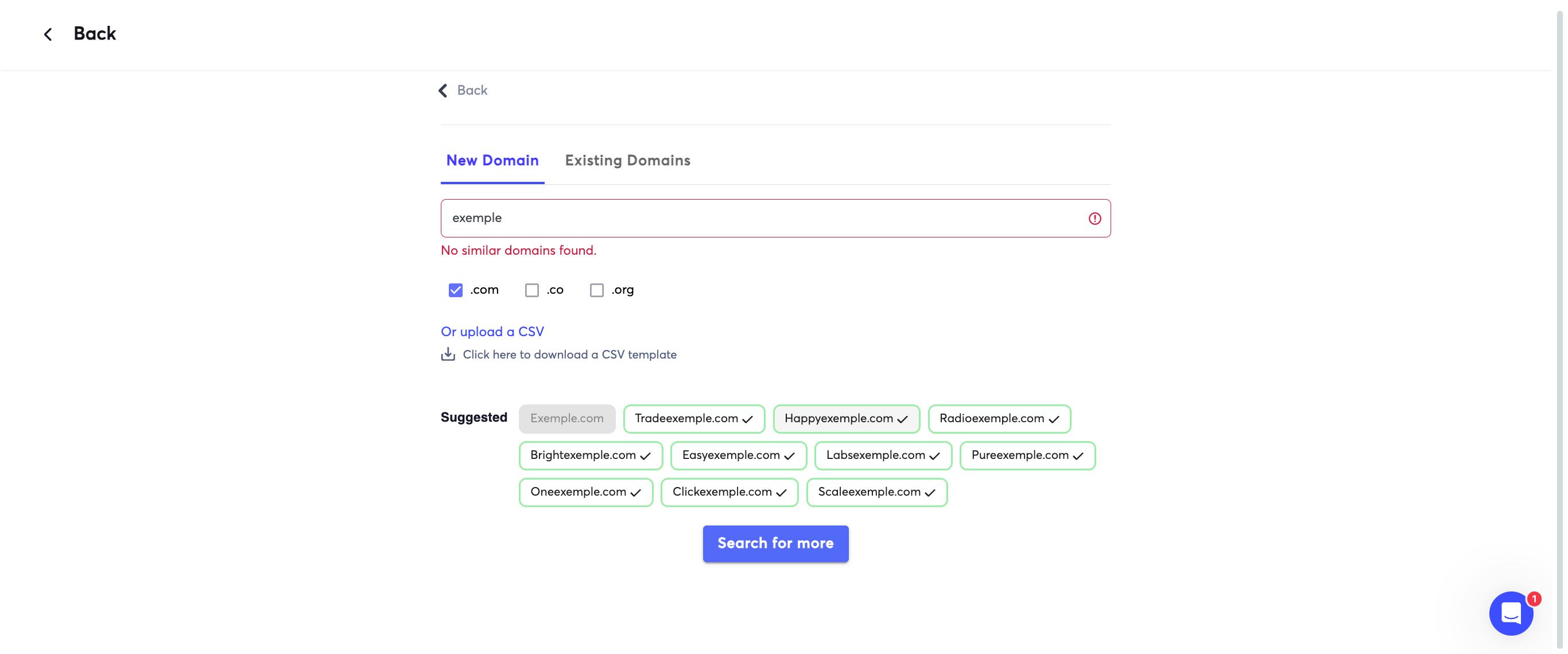Select the Brightexemple.com suggested domain
This screenshot has width=1568, height=654.
583,455
